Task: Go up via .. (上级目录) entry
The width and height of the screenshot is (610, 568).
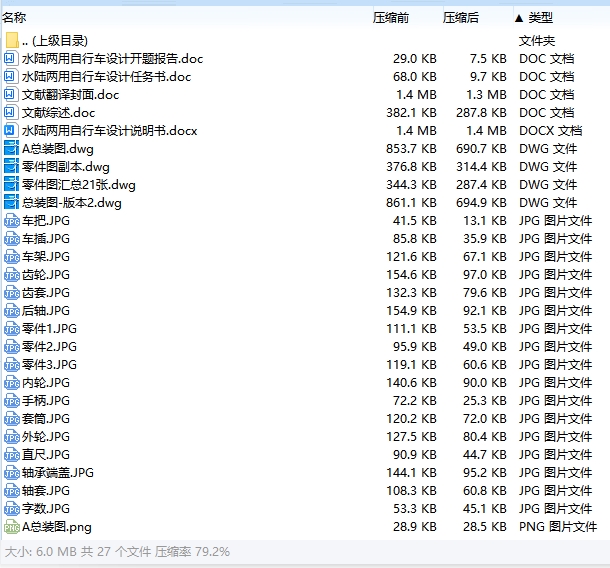Action: click(x=55, y=41)
